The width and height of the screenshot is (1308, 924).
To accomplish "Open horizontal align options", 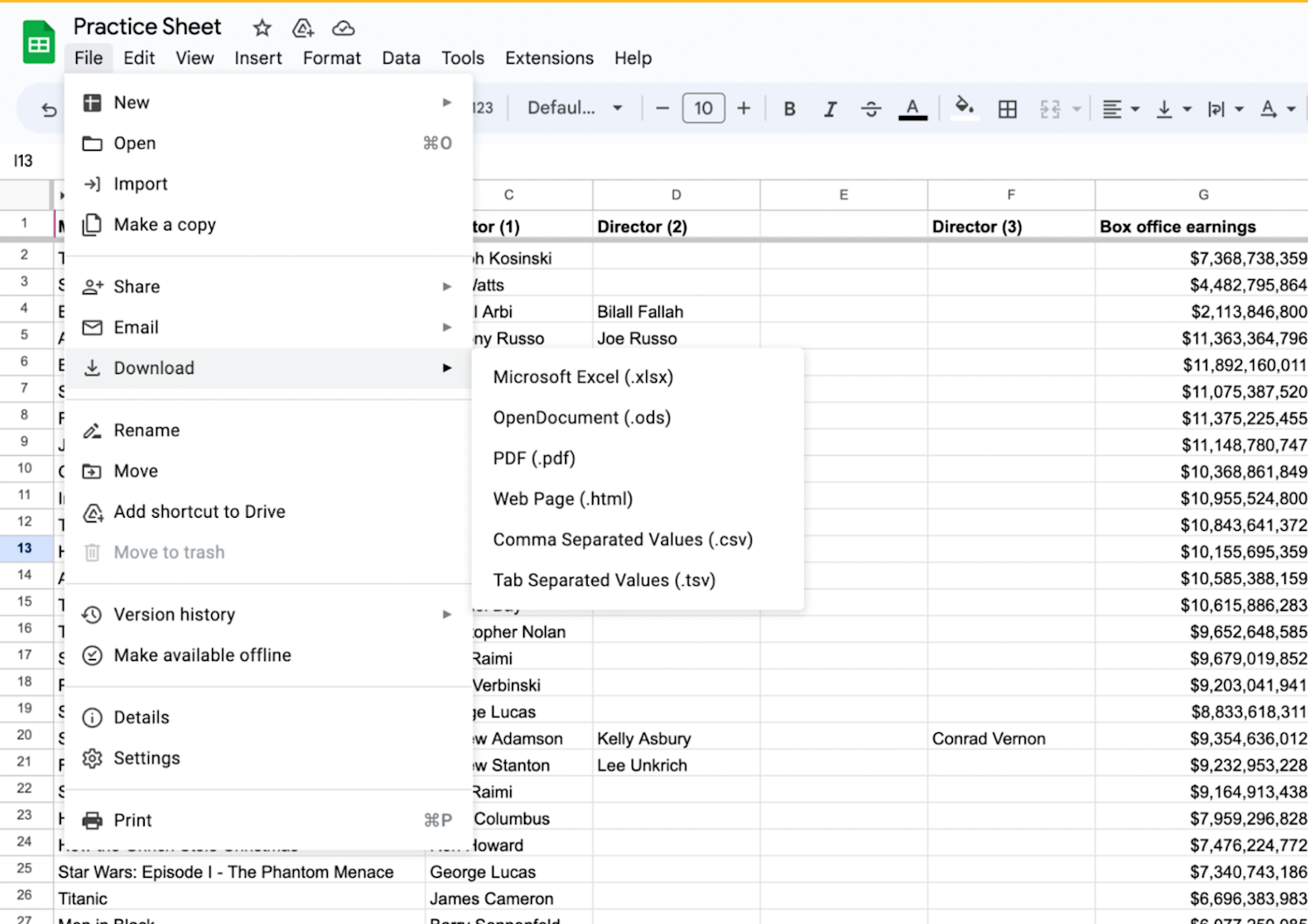I will [1121, 108].
